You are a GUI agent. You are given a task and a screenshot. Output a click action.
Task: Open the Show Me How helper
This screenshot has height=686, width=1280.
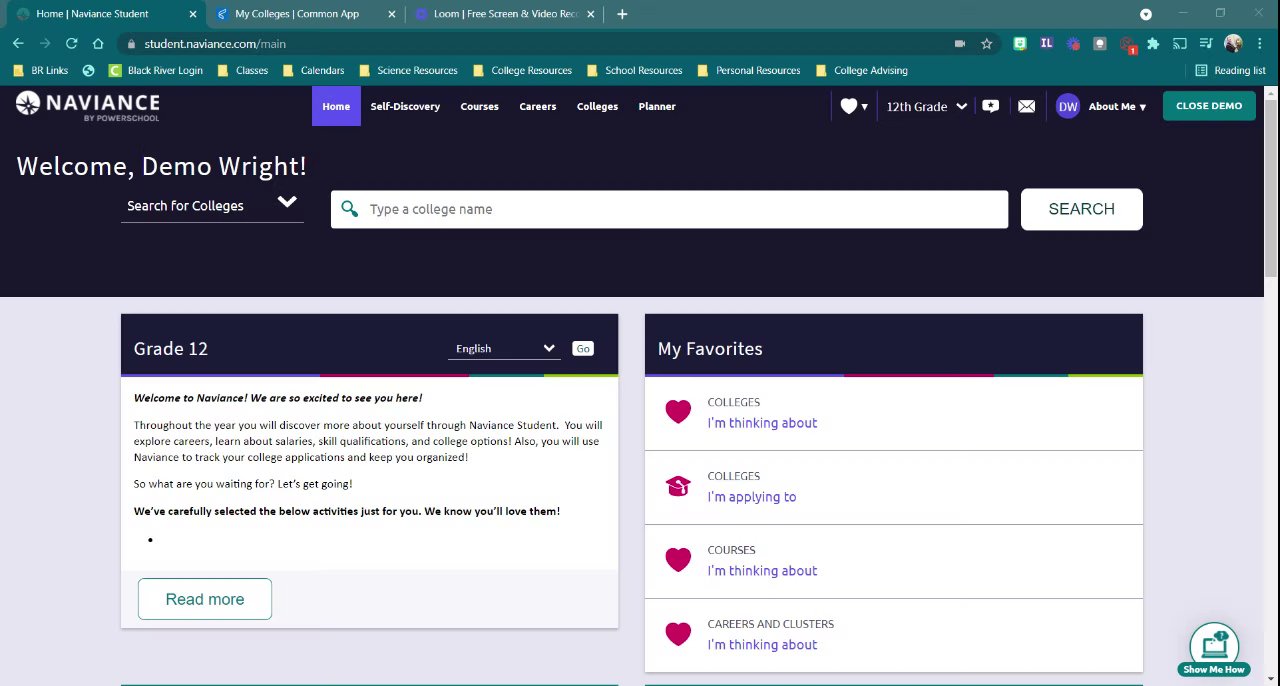[1214, 649]
